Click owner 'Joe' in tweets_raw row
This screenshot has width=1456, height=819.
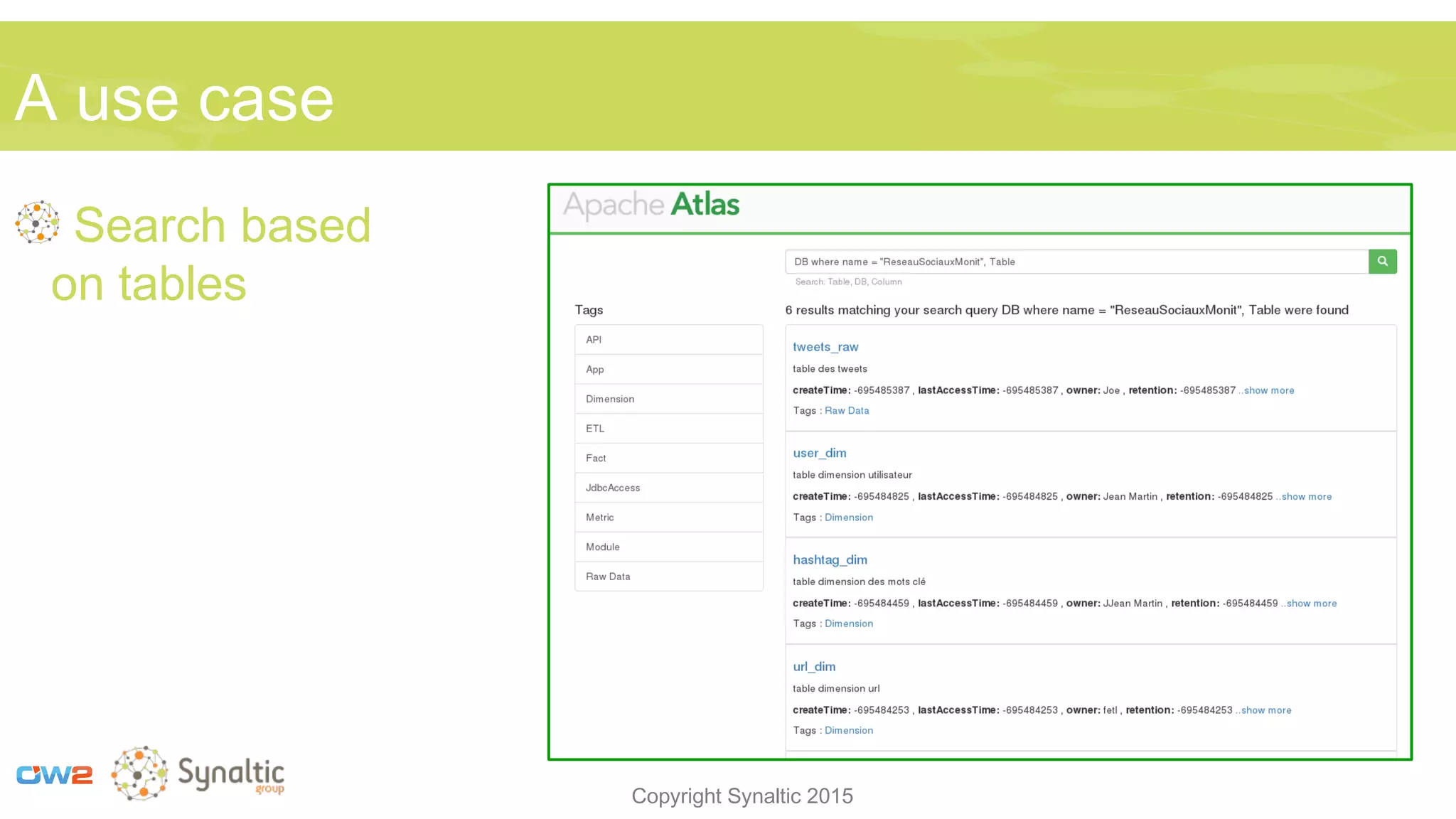pos(1111,390)
